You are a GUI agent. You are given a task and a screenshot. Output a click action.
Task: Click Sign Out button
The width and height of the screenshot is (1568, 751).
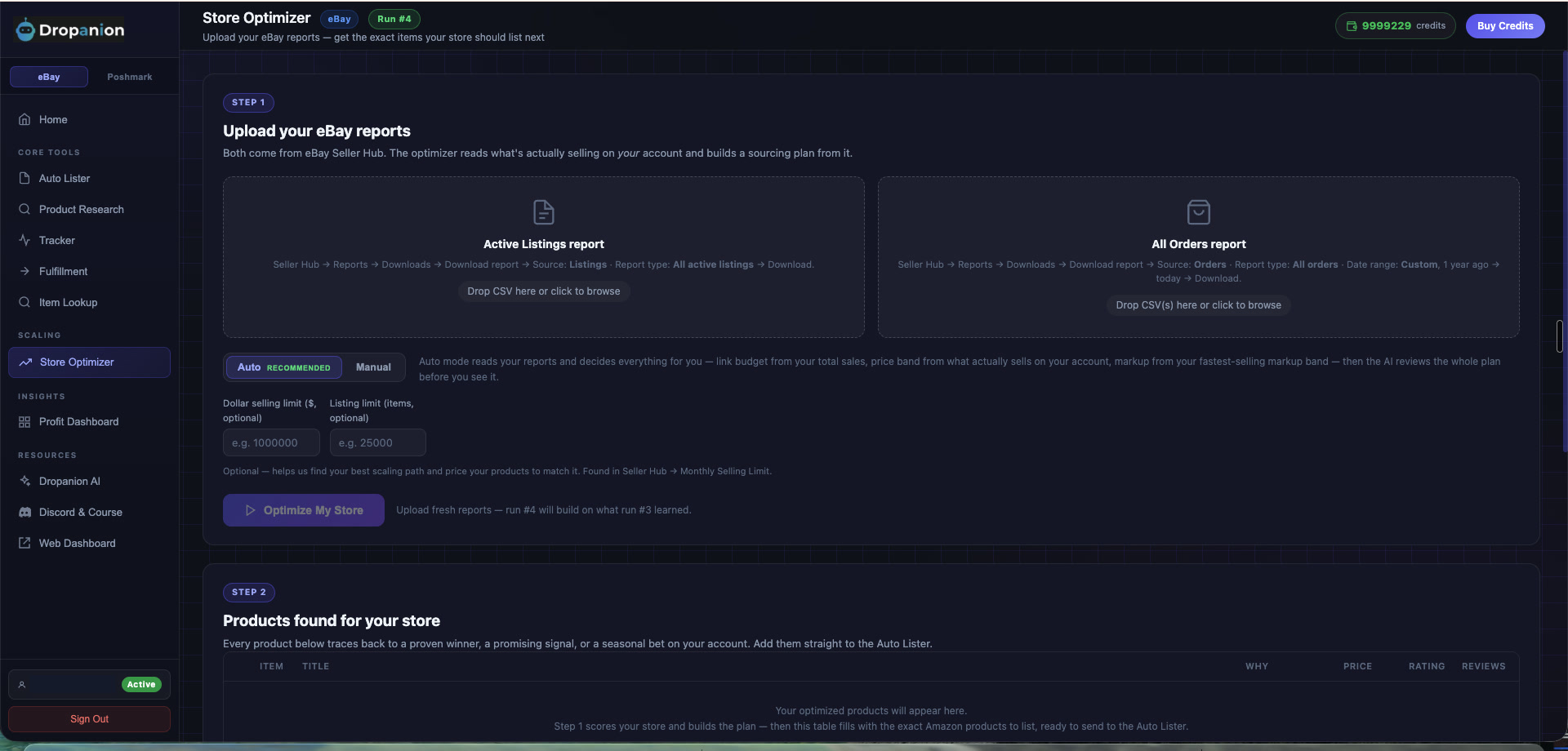pyautogui.click(x=90, y=719)
